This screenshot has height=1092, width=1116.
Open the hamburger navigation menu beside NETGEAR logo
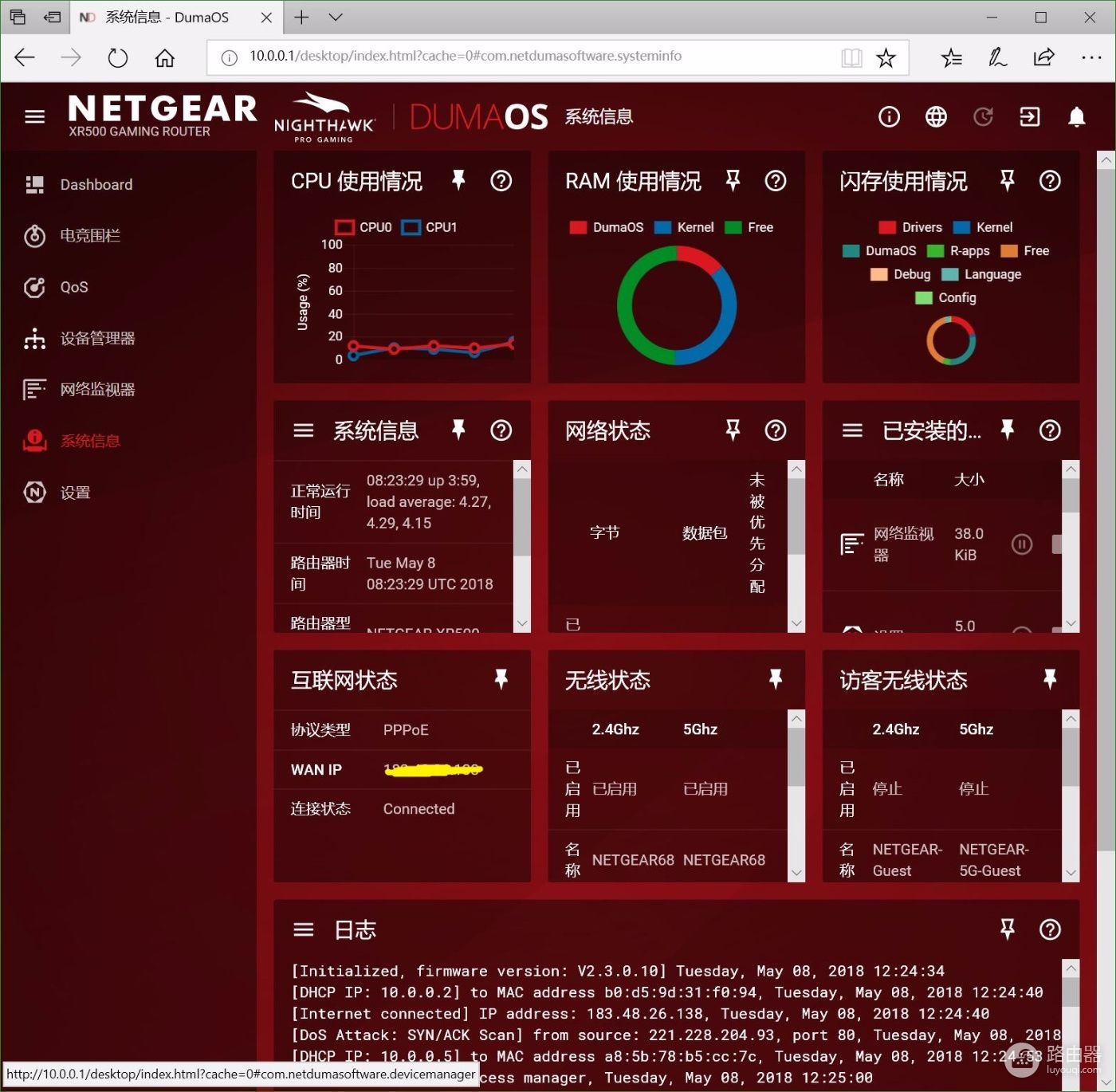point(34,117)
